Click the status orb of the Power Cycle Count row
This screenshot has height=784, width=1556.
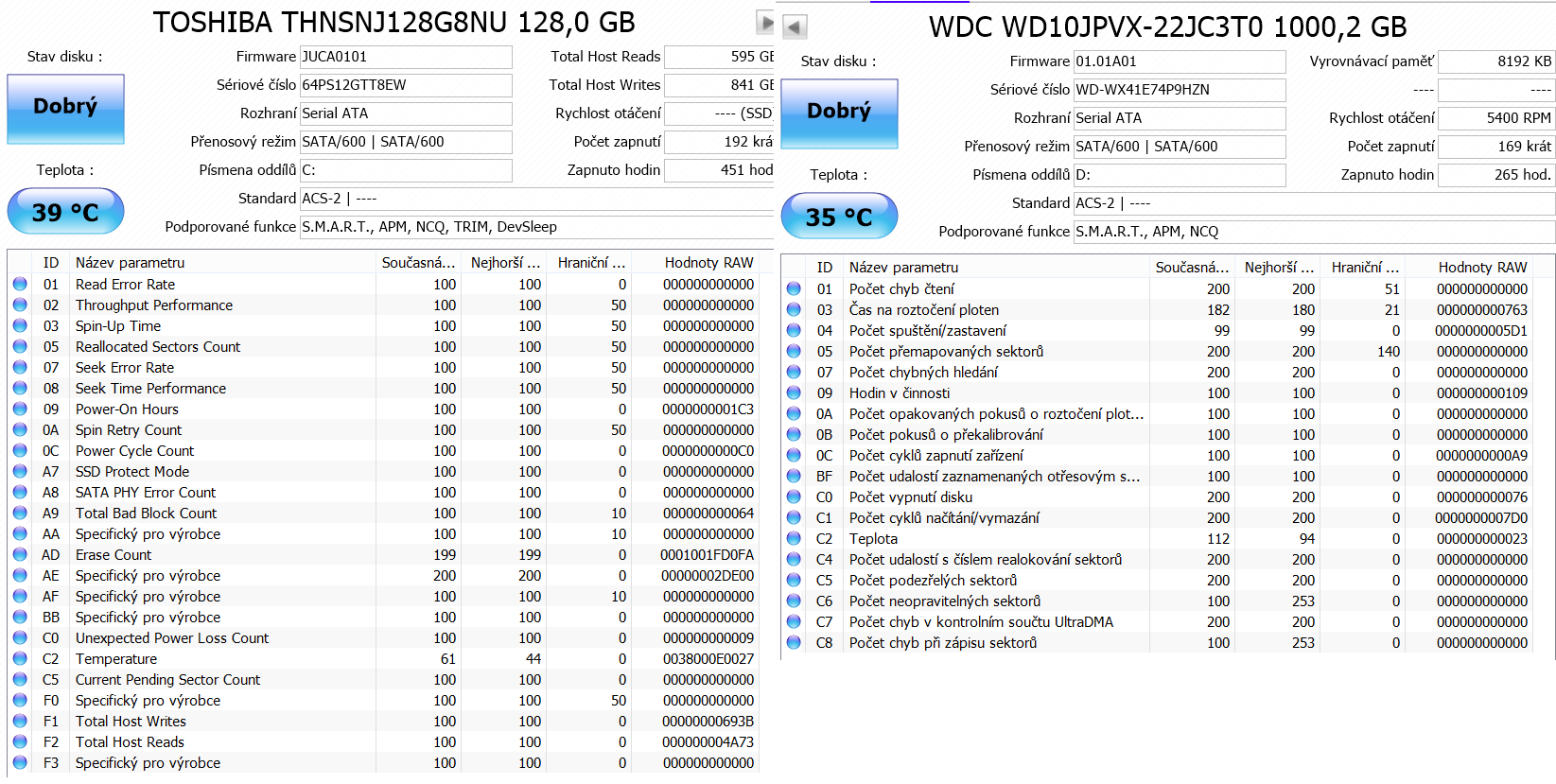20,450
